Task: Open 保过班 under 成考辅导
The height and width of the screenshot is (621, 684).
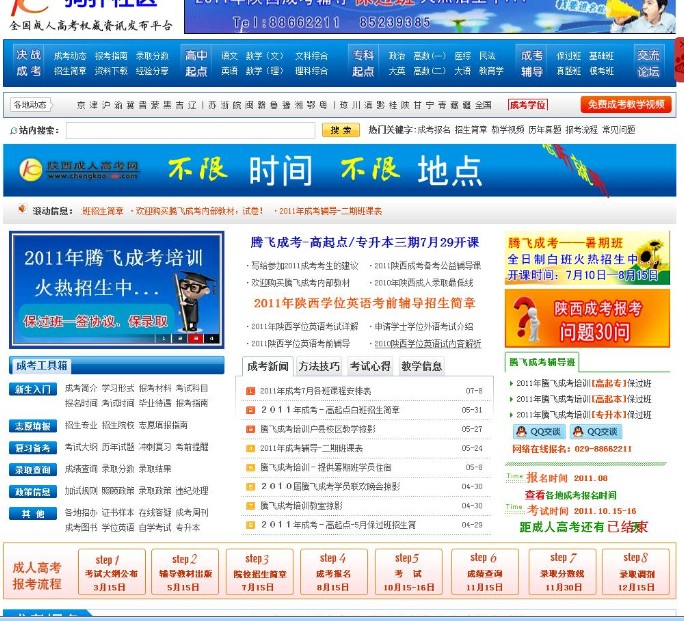Action: pyautogui.click(x=568, y=56)
